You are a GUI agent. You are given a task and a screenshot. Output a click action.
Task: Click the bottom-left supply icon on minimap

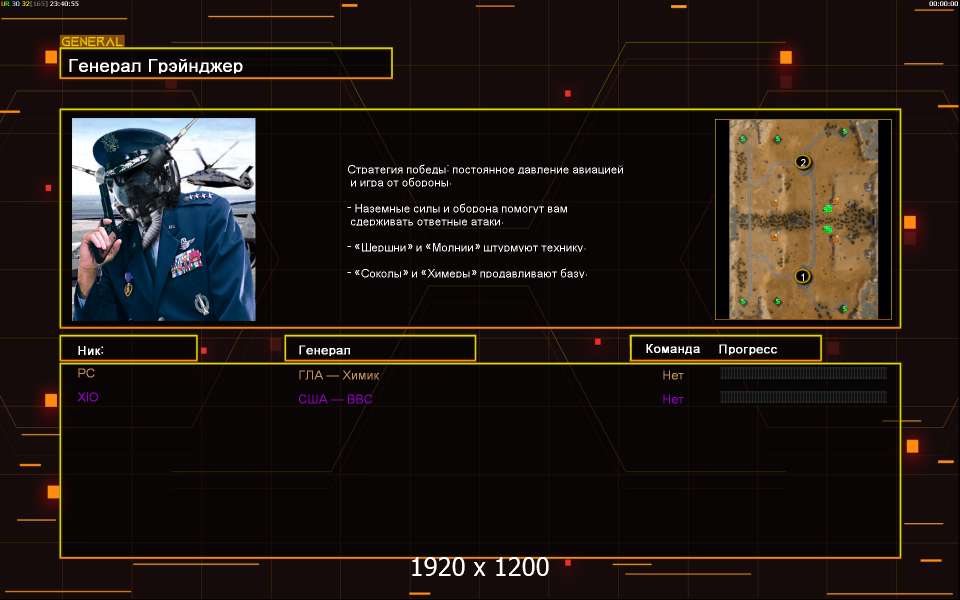point(743,301)
